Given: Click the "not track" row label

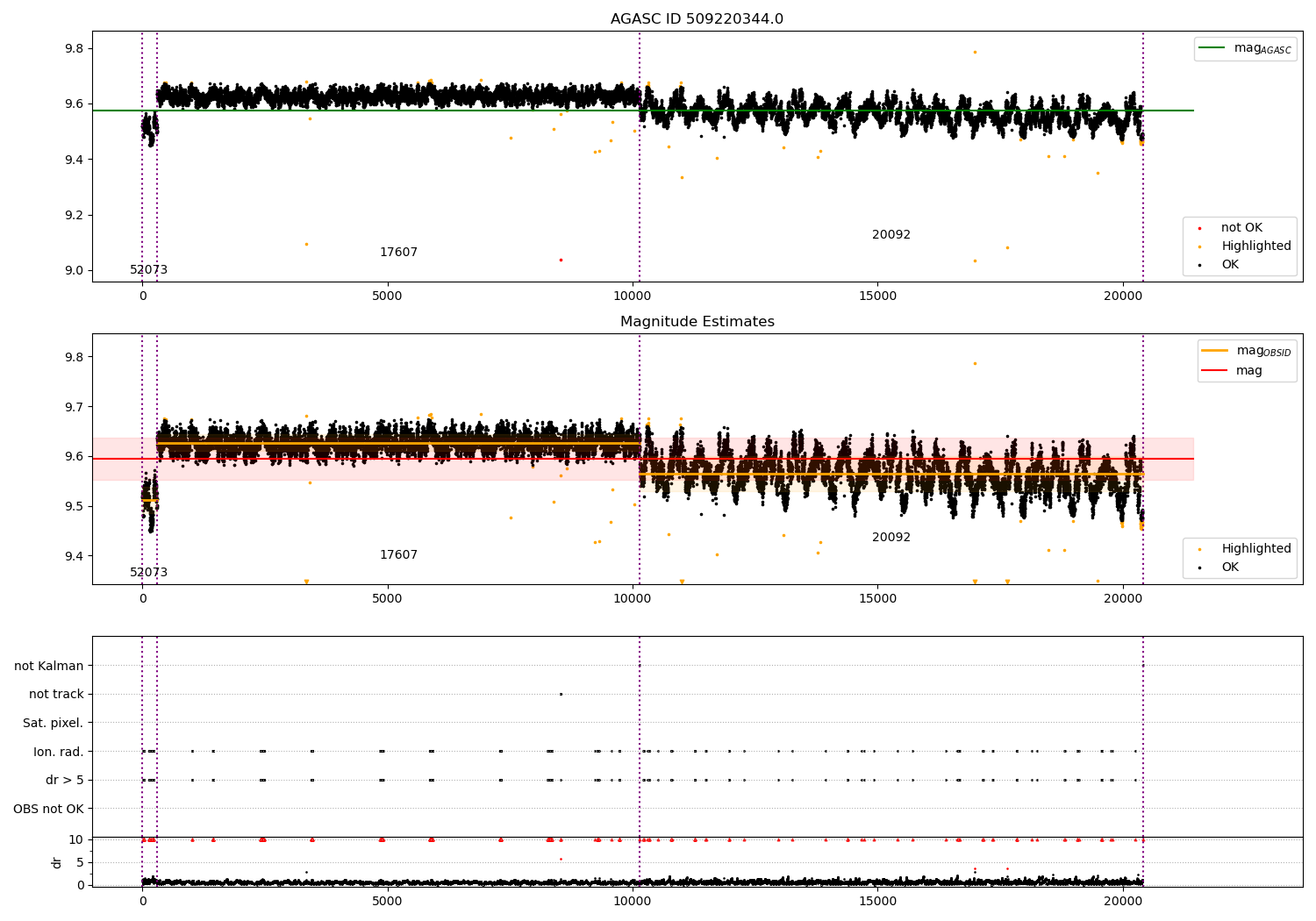Looking at the screenshot, I should 56,695.
